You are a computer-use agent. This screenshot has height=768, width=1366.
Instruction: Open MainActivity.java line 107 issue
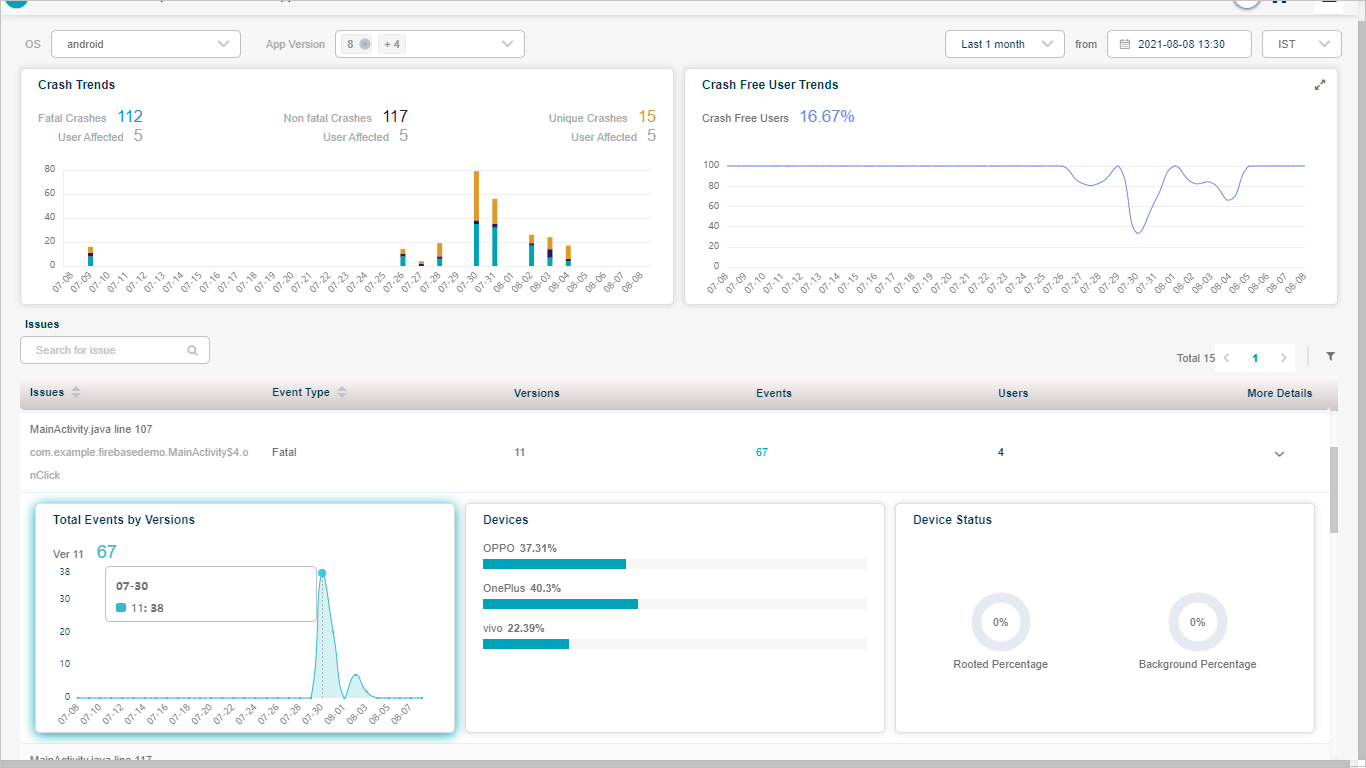click(91, 429)
